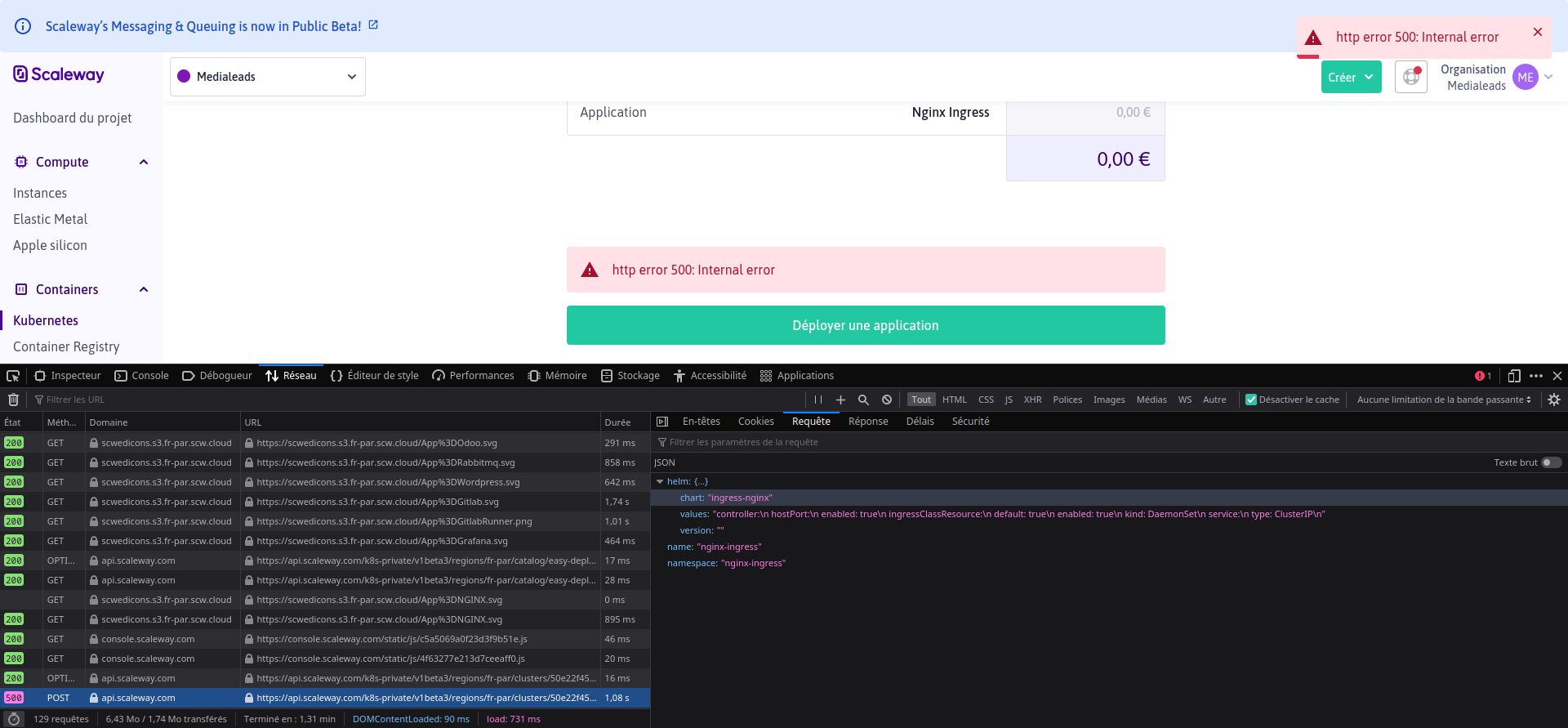Switch to the Éditeur de style tab
Image resolution: width=1568 pixels, height=728 pixels.
click(375, 376)
